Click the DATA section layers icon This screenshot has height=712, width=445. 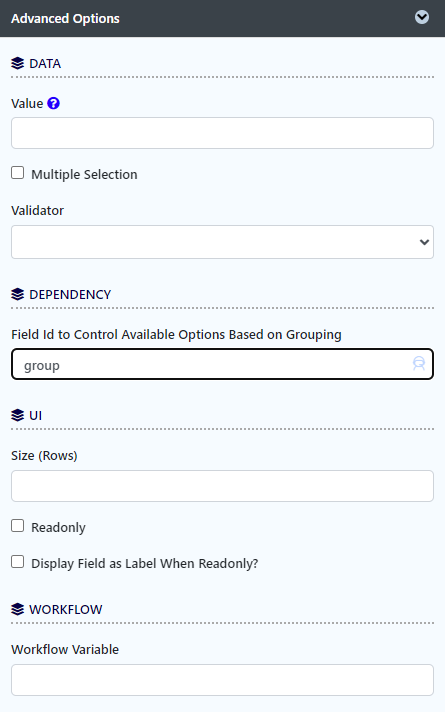(17, 64)
